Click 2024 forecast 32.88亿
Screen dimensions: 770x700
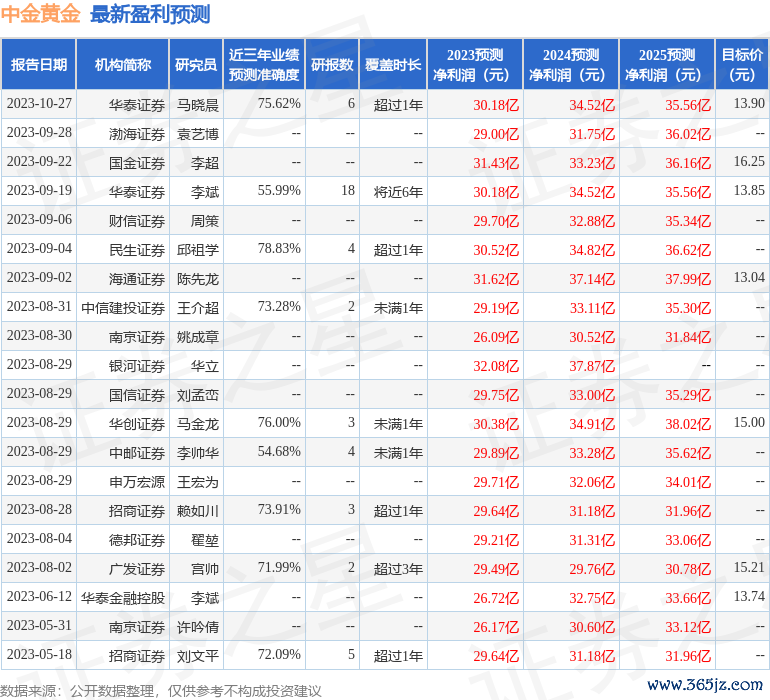tap(592, 221)
